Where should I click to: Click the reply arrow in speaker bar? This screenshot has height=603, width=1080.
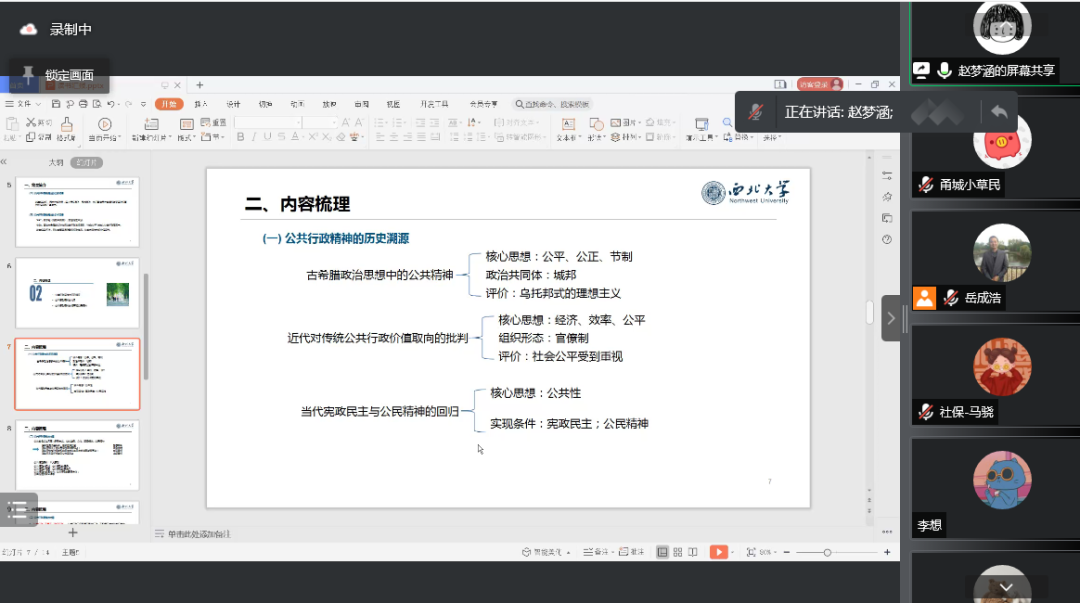[998, 112]
